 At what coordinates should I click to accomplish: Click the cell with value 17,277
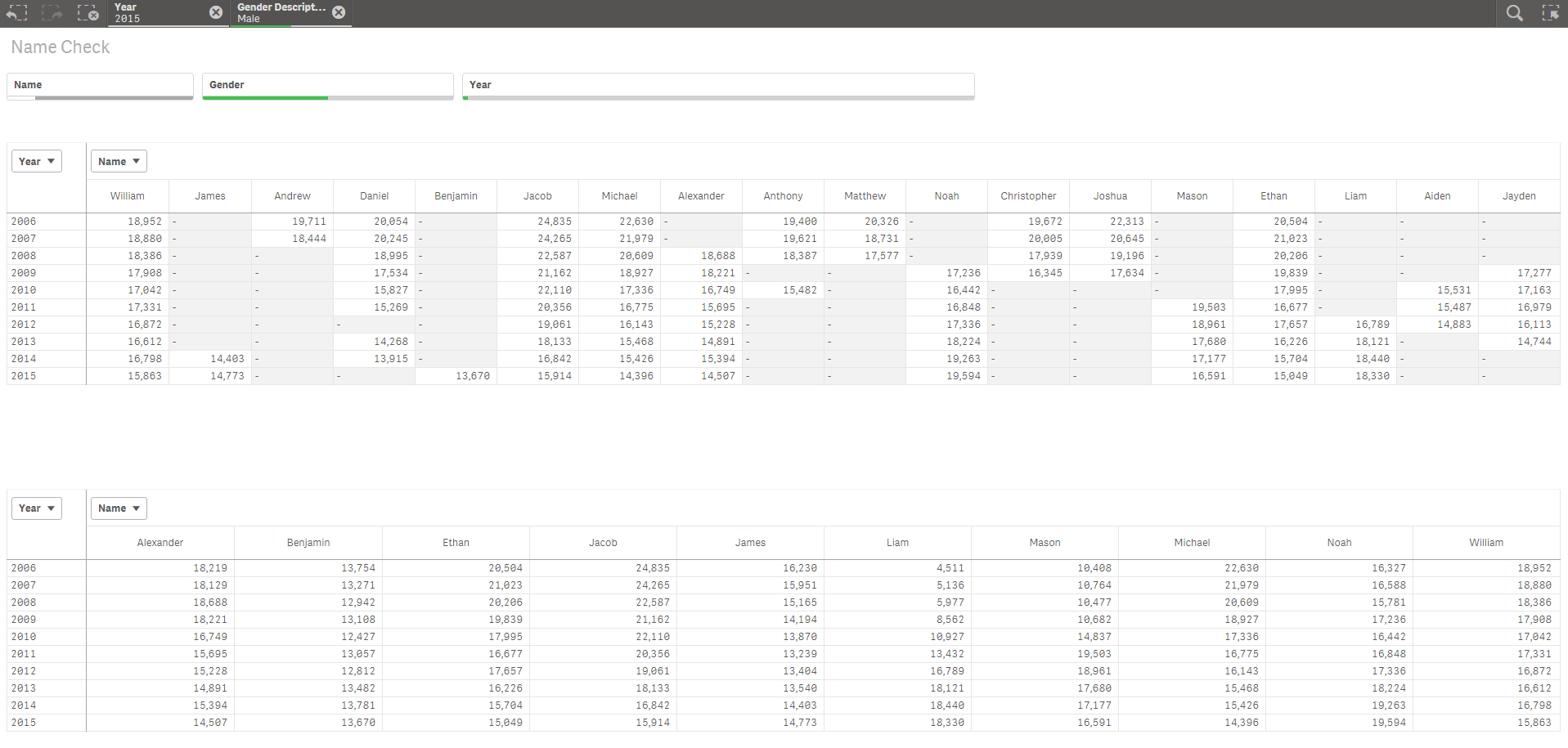(1519, 273)
